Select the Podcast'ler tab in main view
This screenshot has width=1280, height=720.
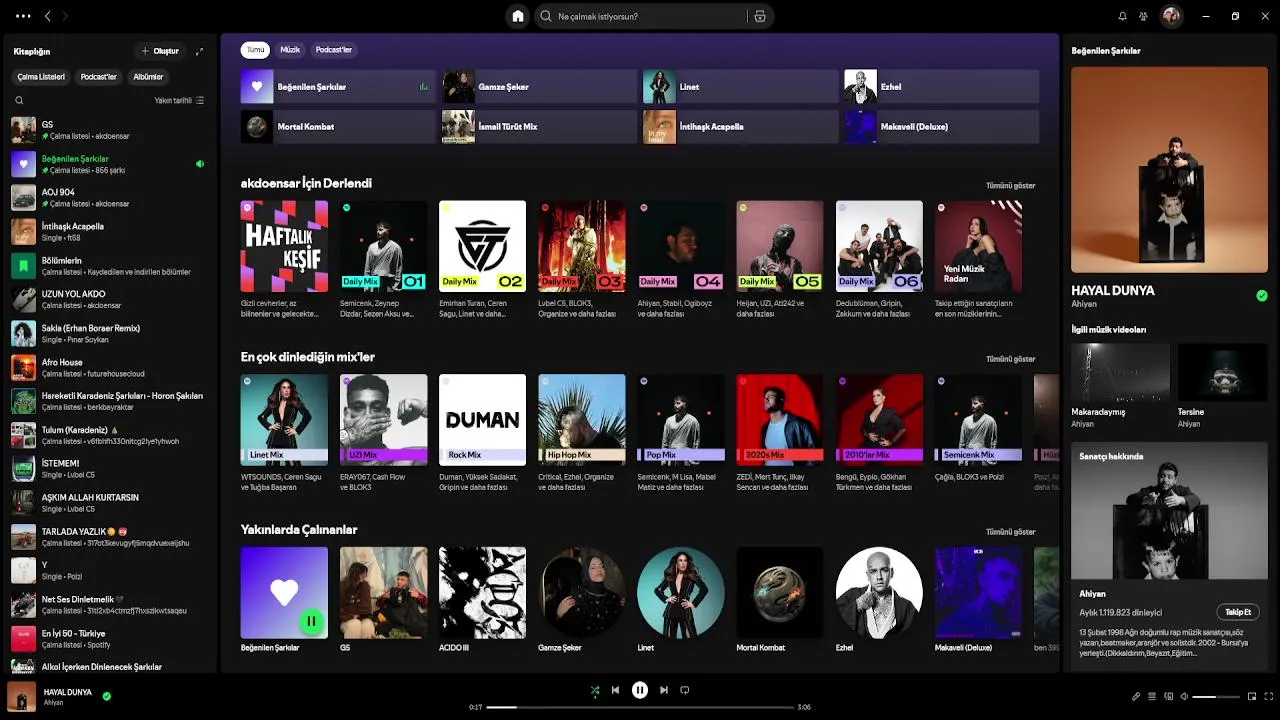[334, 49]
